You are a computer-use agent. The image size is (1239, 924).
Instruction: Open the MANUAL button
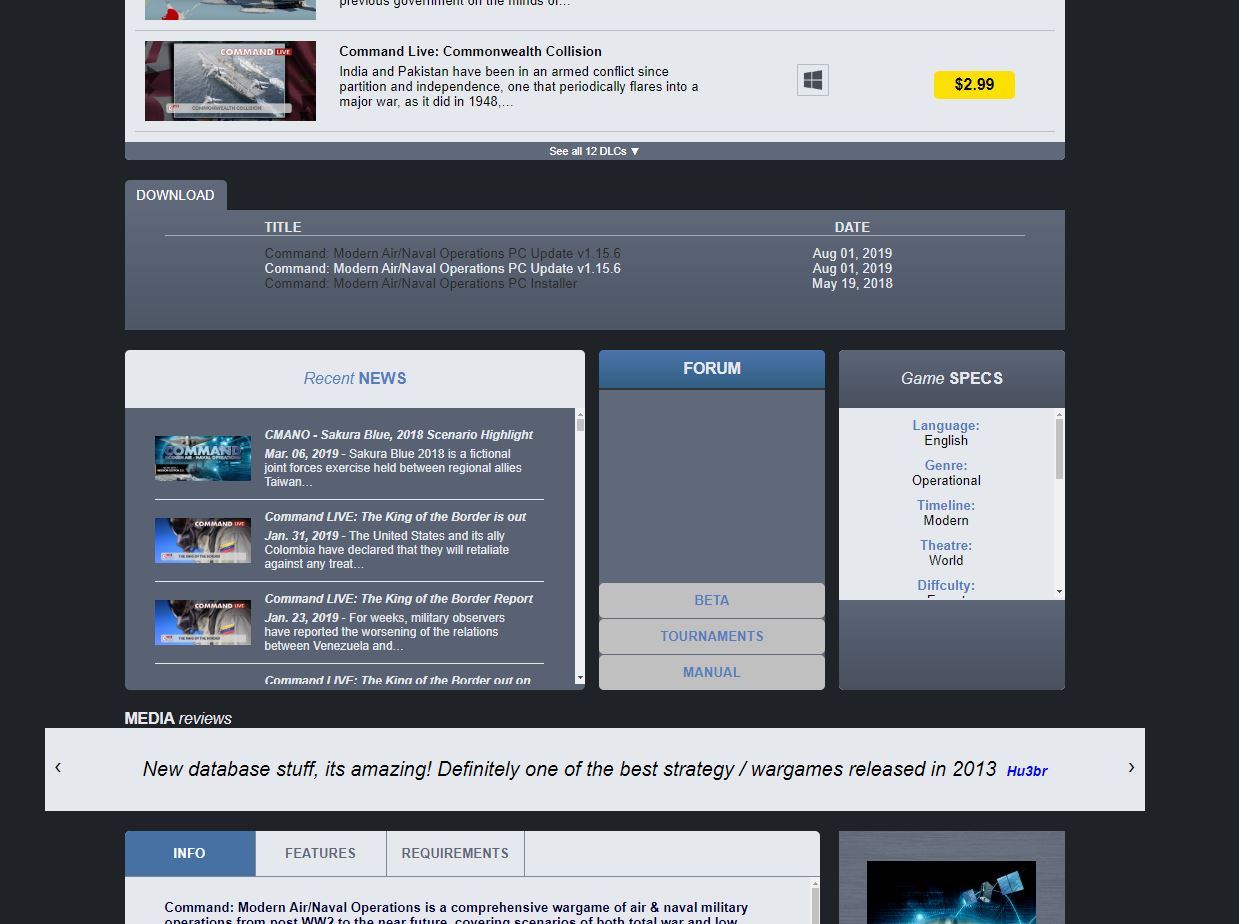coord(712,672)
